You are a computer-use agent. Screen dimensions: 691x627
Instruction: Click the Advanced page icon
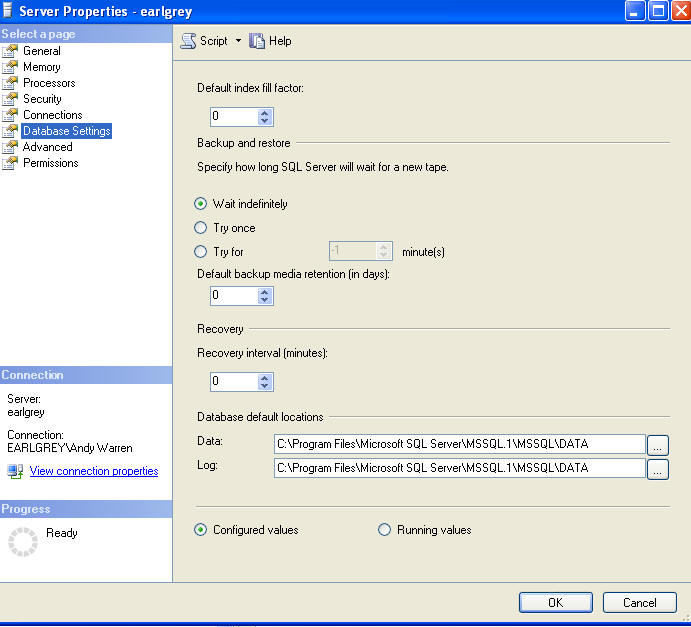[10, 147]
